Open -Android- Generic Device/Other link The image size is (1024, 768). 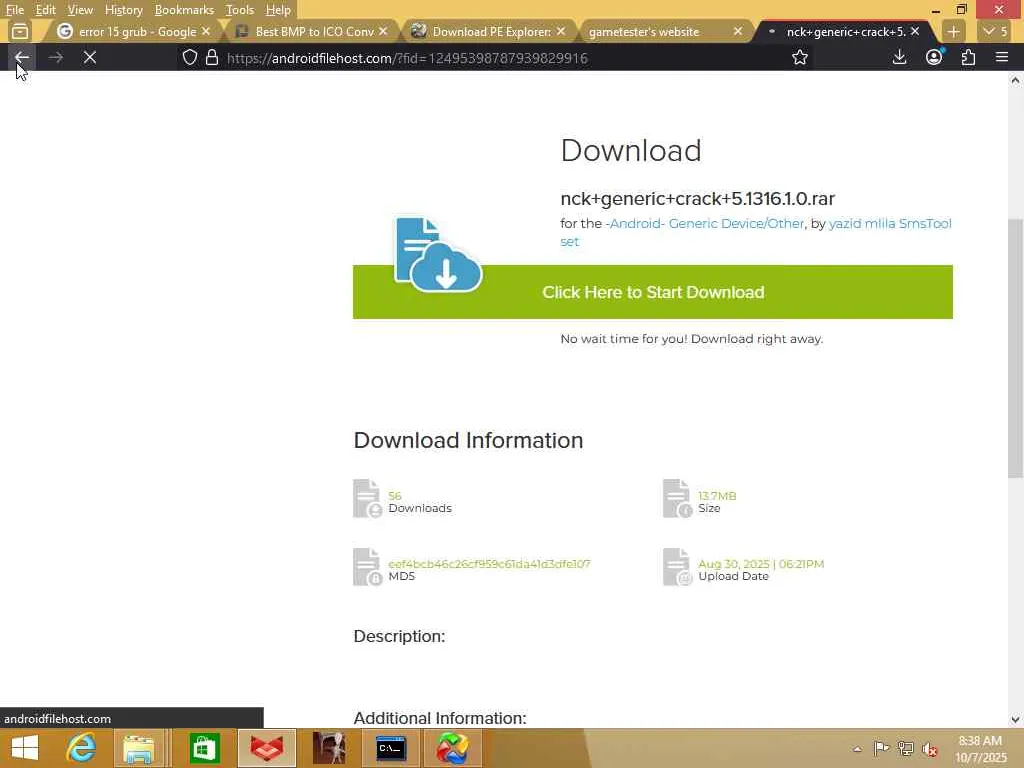(x=705, y=223)
